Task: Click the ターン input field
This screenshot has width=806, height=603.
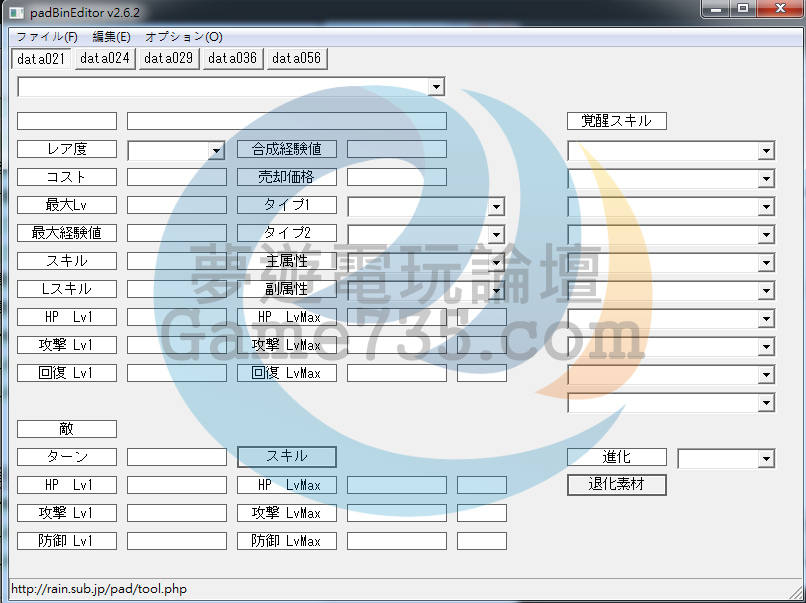Action: [x=177, y=457]
